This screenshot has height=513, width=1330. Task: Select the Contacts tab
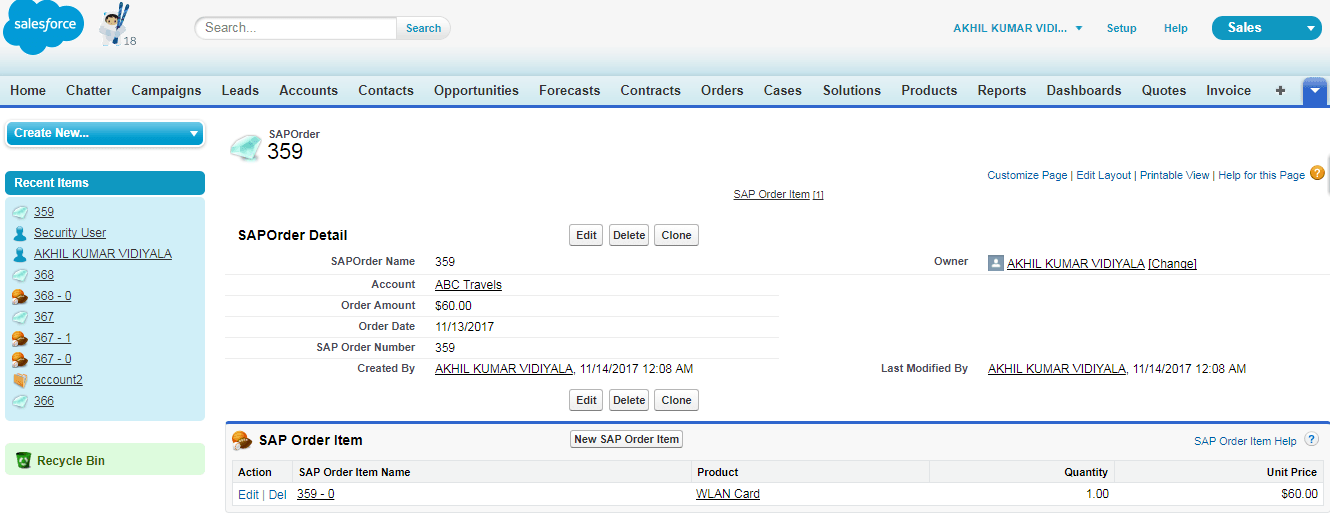click(x=386, y=90)
